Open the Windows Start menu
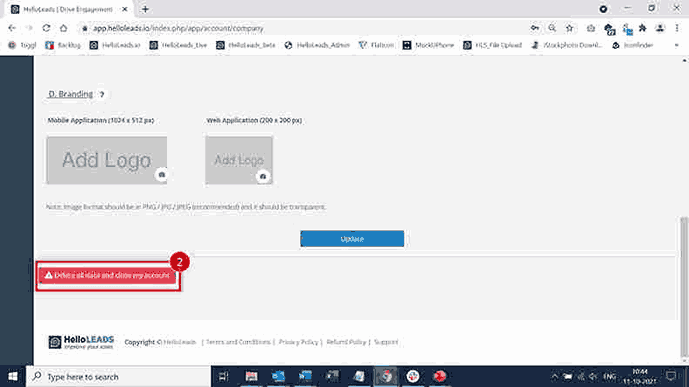Screen dimensions: 689x387 point(13,376)
